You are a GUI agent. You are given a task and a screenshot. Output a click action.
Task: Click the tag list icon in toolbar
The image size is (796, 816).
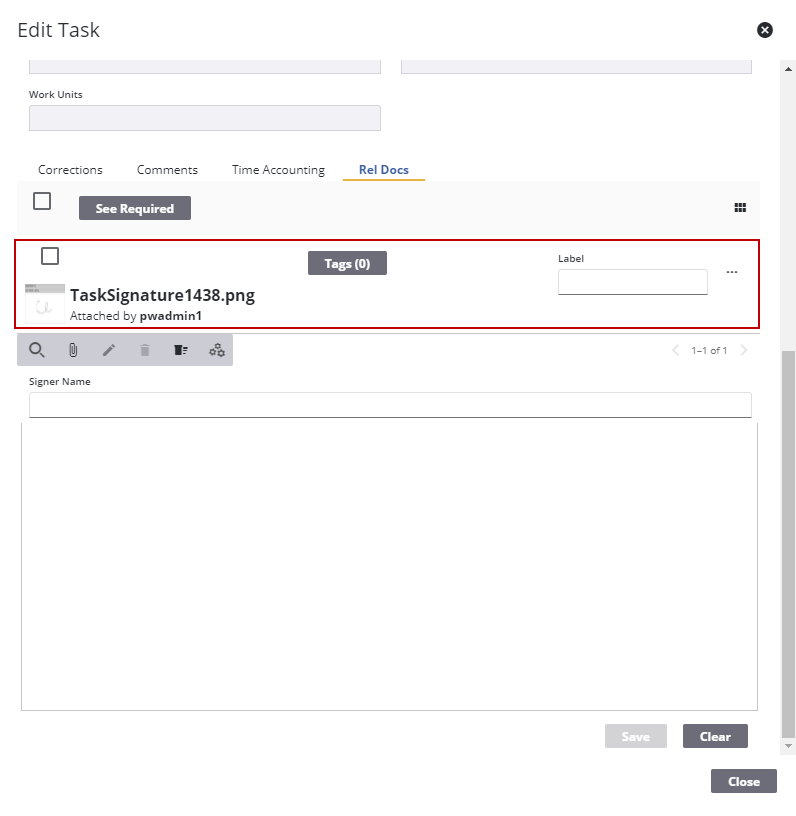[181, 350]
